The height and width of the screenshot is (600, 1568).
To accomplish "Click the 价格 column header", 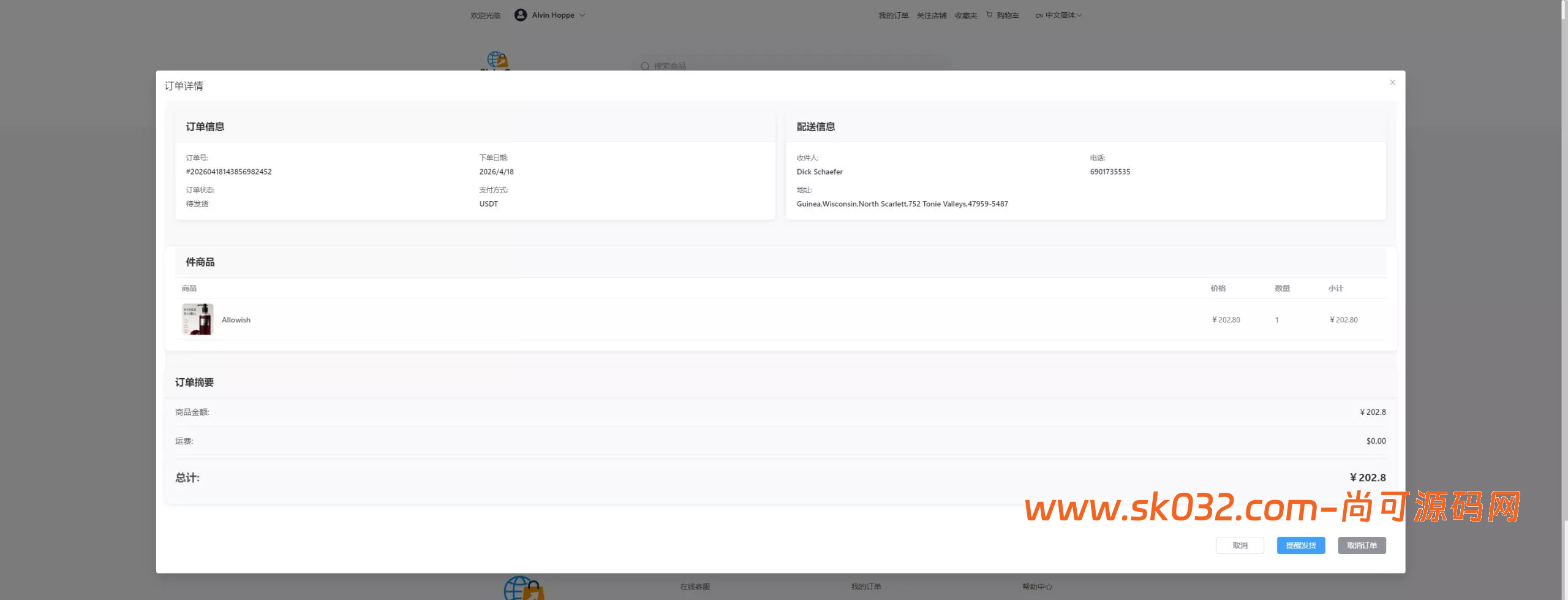I will tap(1218, 288).
